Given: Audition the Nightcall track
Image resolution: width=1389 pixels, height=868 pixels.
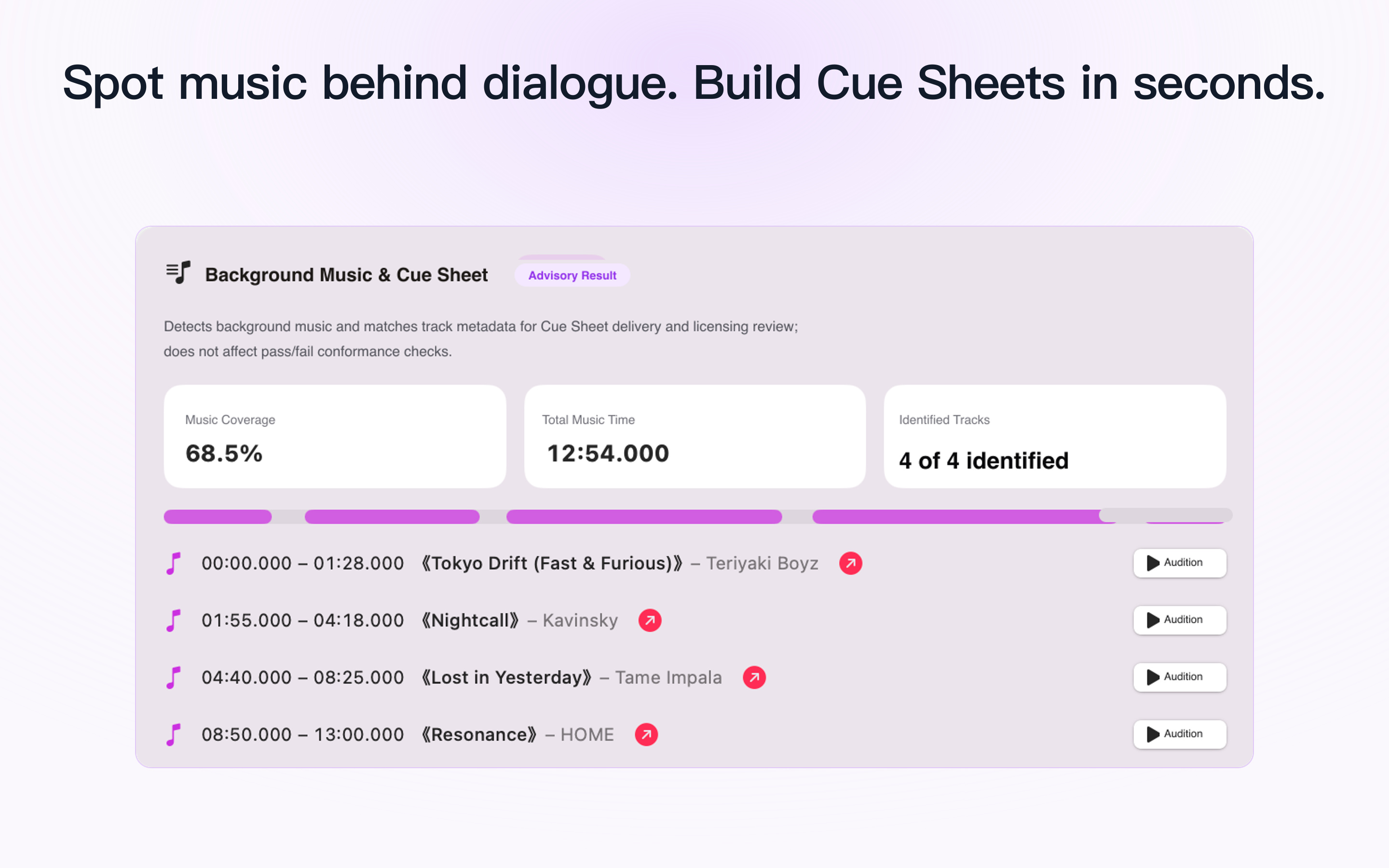Looking at the screenshot, I should 1180,620.
